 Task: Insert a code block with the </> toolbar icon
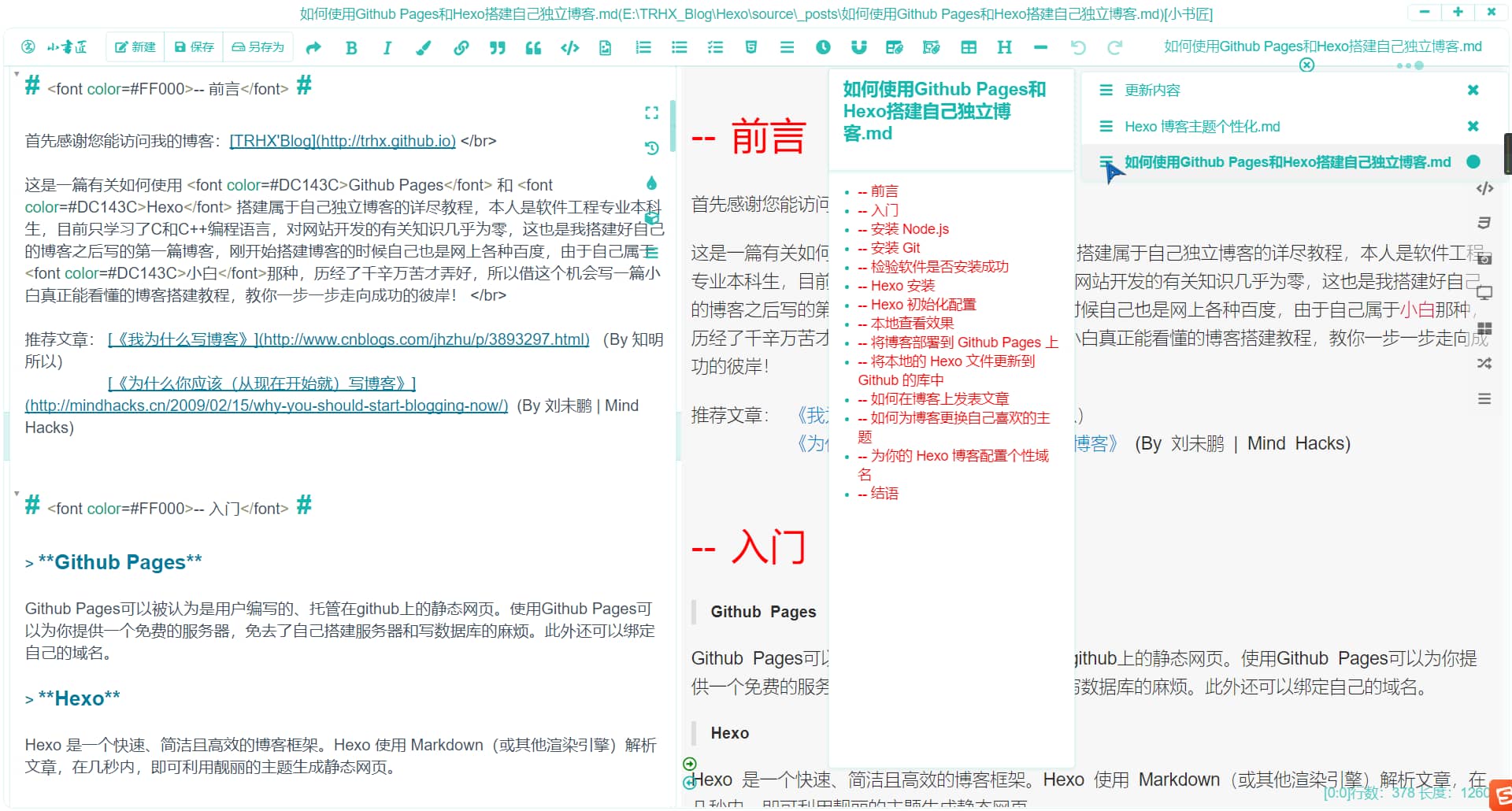point(569,48)
